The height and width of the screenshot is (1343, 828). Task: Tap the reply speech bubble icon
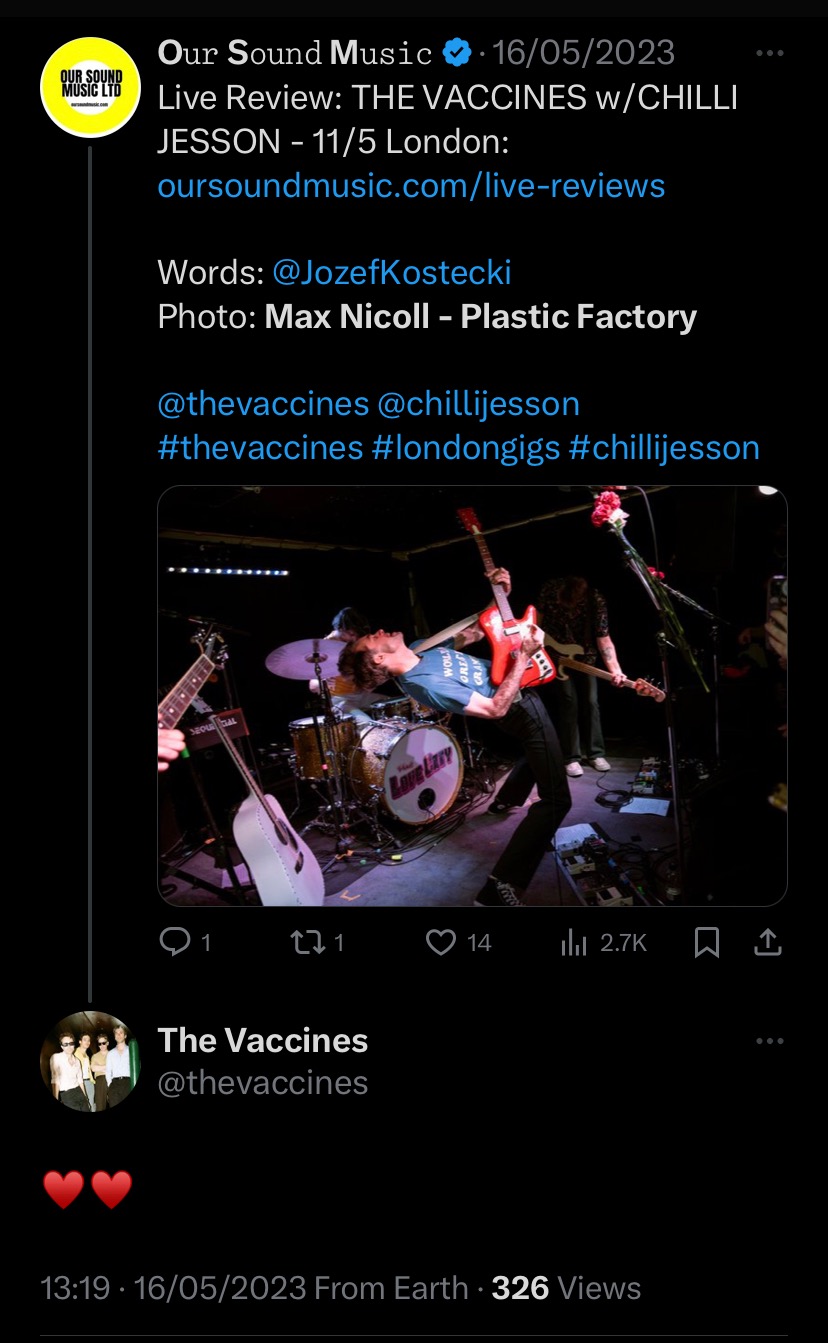click(175, 942)
